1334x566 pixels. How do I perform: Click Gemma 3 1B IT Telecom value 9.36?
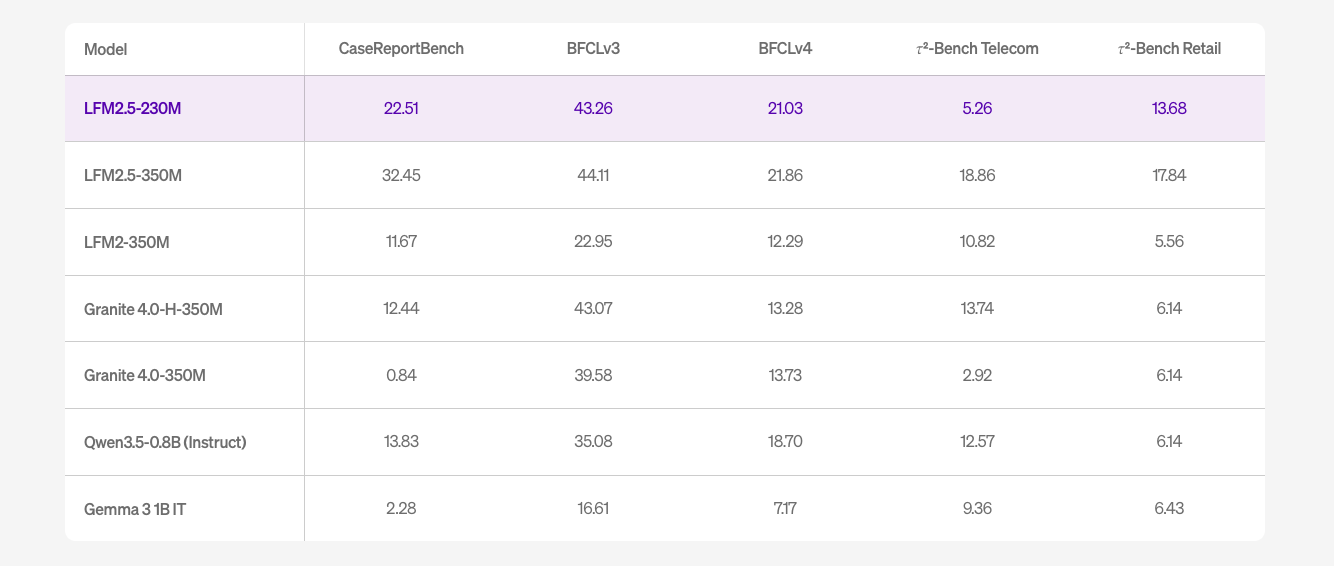pyautogui.click(x=977, y=509)
